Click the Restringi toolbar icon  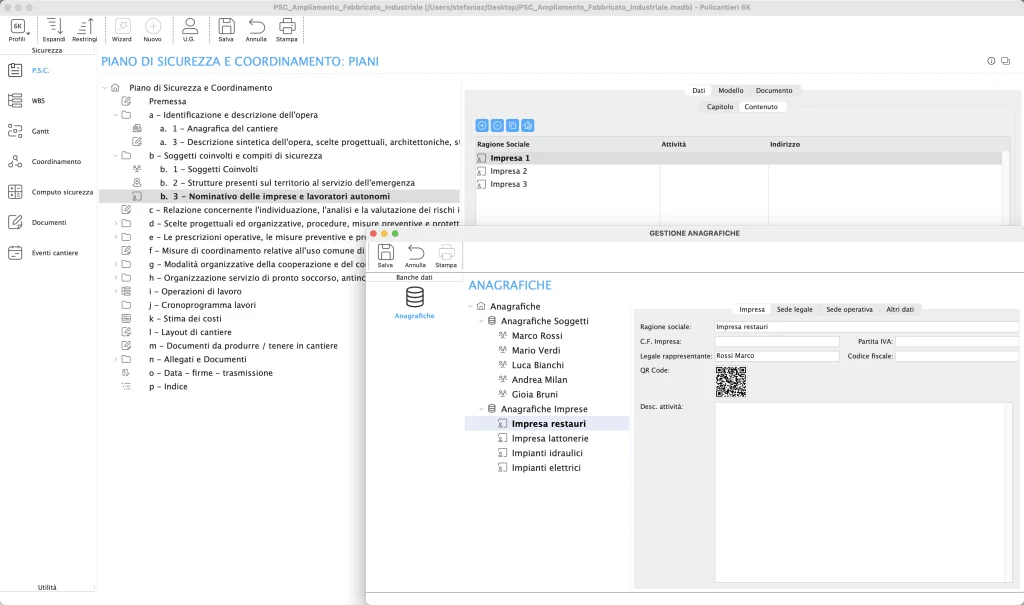pyautogui.click(x=85, y=27)
